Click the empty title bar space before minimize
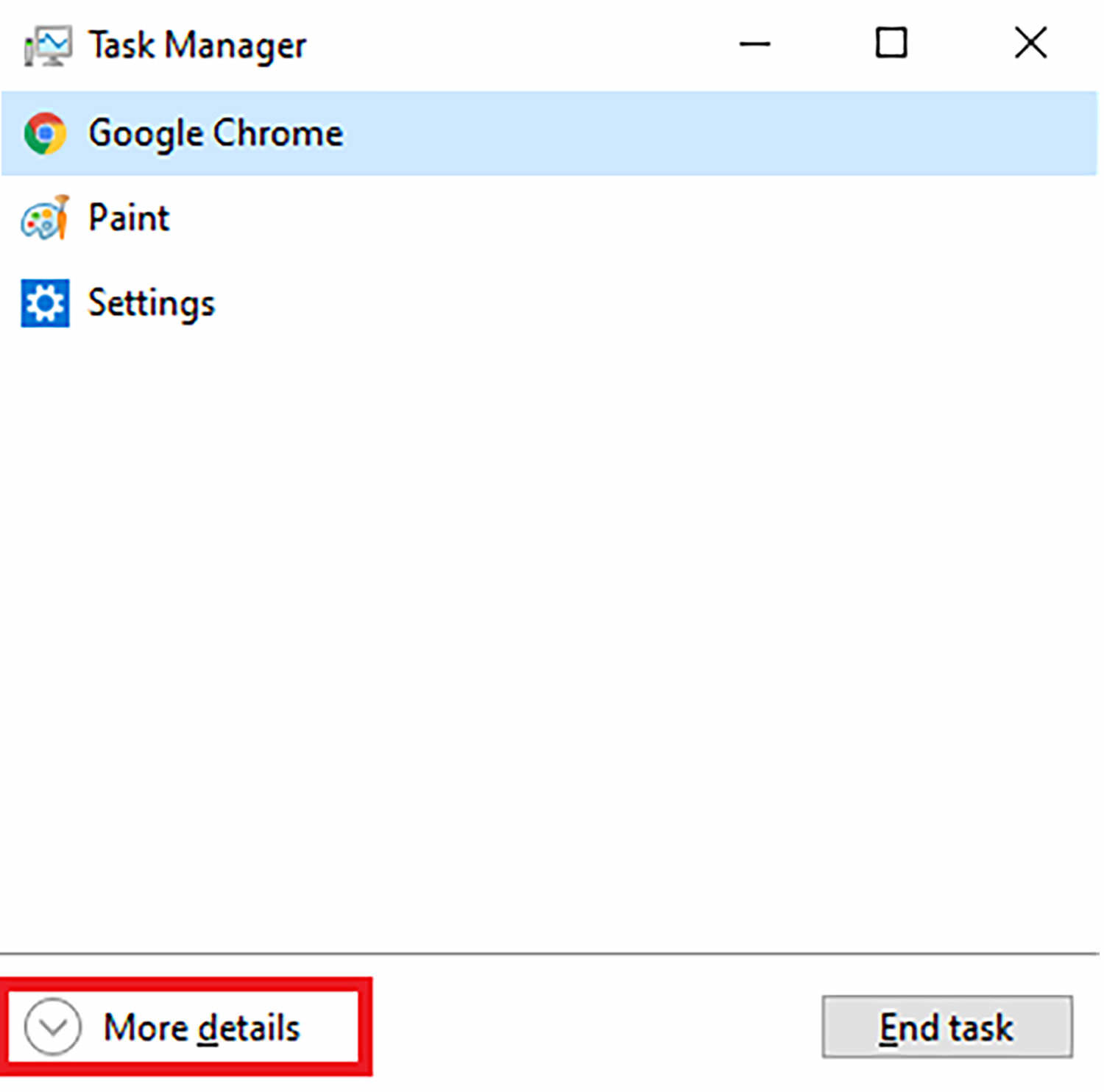The height and width of the screenshot is (1092, 1104). point(515,44)
